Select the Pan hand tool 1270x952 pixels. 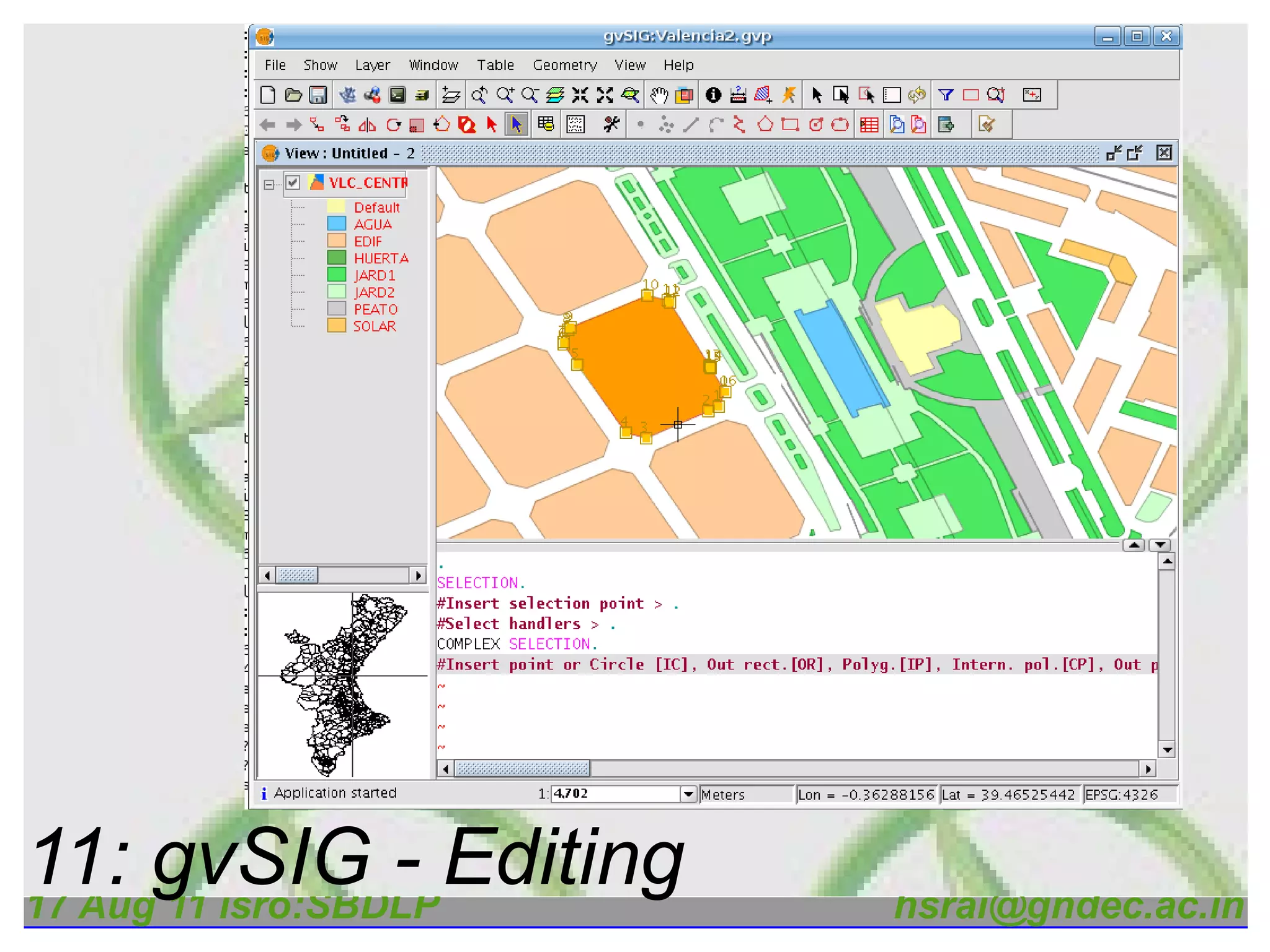659,95
